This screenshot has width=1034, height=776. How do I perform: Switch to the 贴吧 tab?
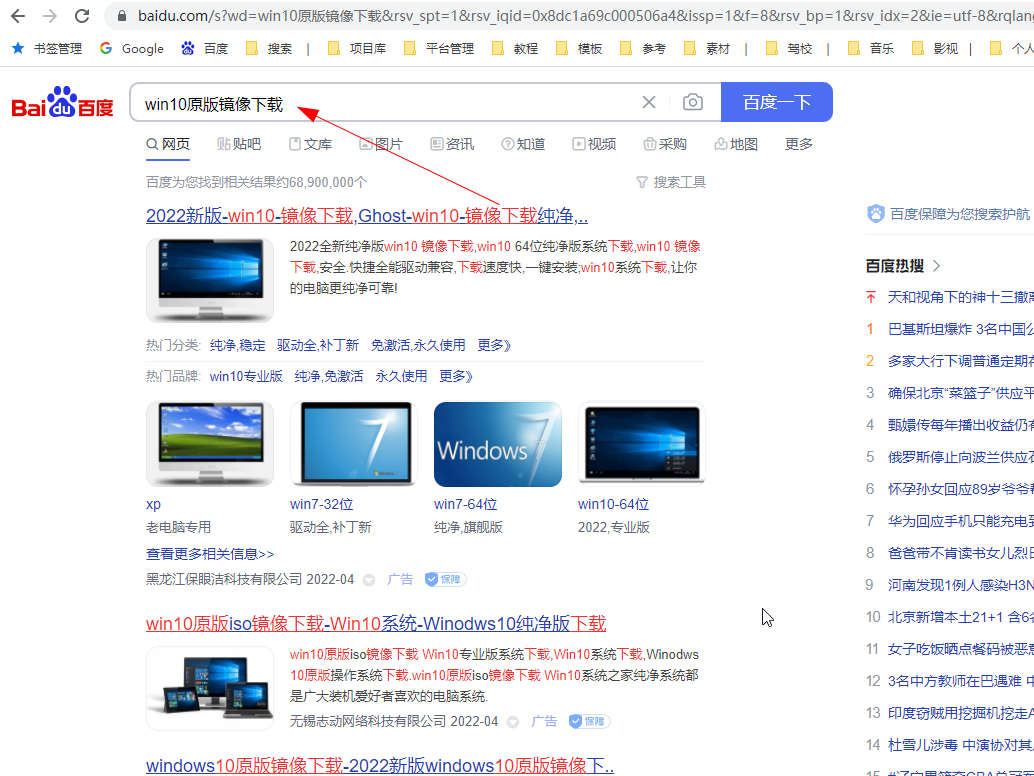pyautogui.click(x=239, y=144)
